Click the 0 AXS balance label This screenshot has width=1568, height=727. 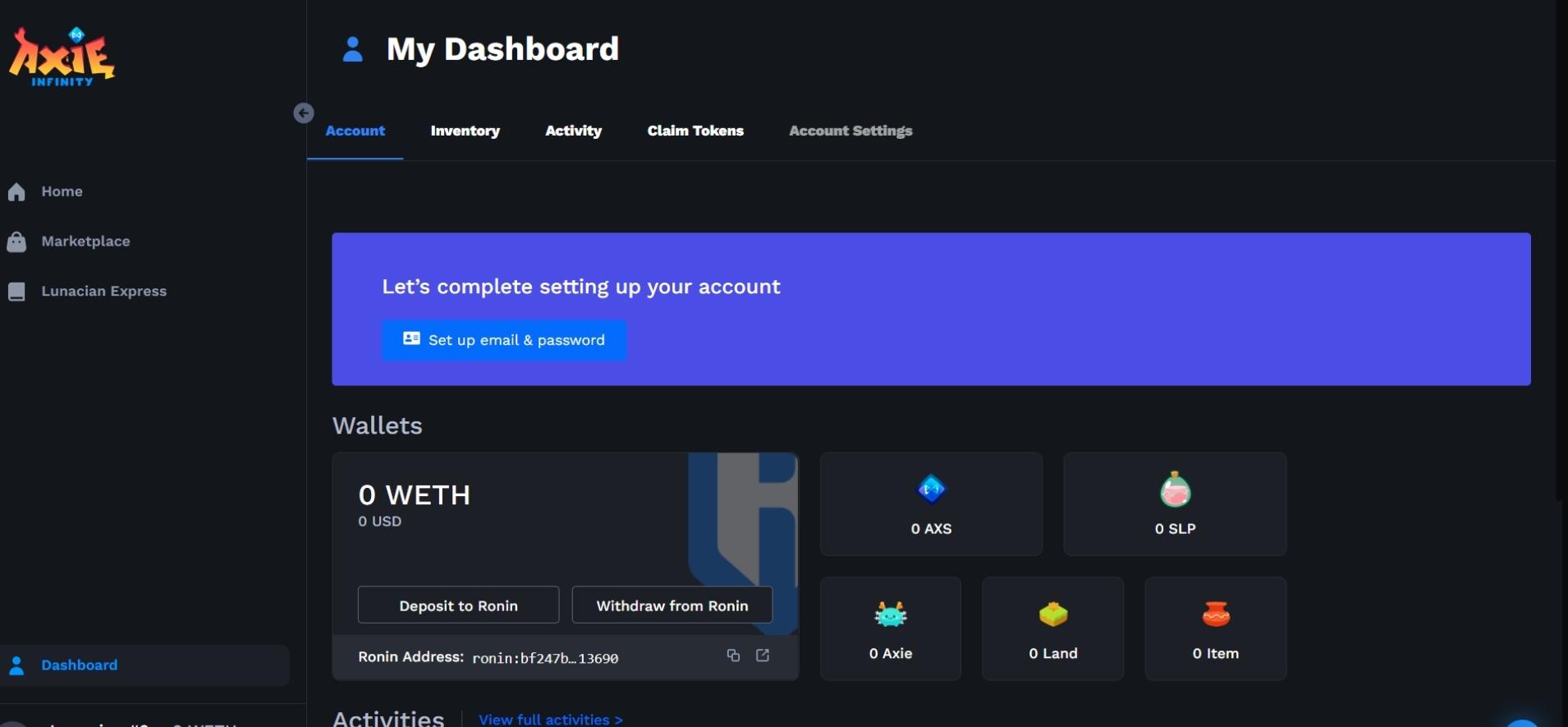tap(931, 529)
